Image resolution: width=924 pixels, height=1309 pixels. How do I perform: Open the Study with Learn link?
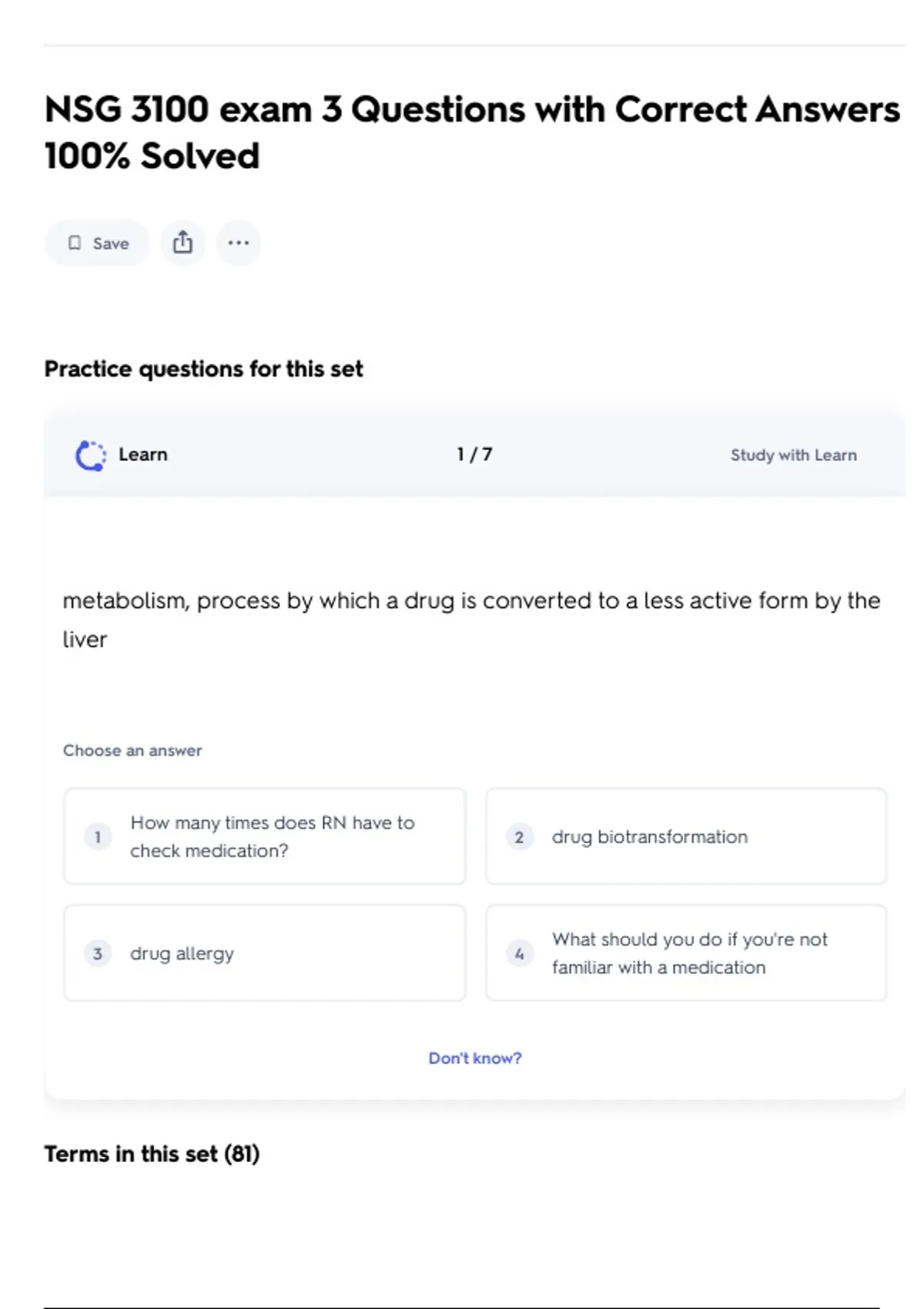point(793,455)
